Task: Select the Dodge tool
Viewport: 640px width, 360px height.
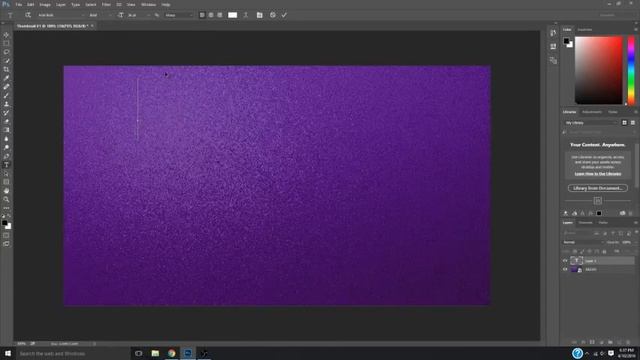Action: pyautogui.click(x=6, y=147)
